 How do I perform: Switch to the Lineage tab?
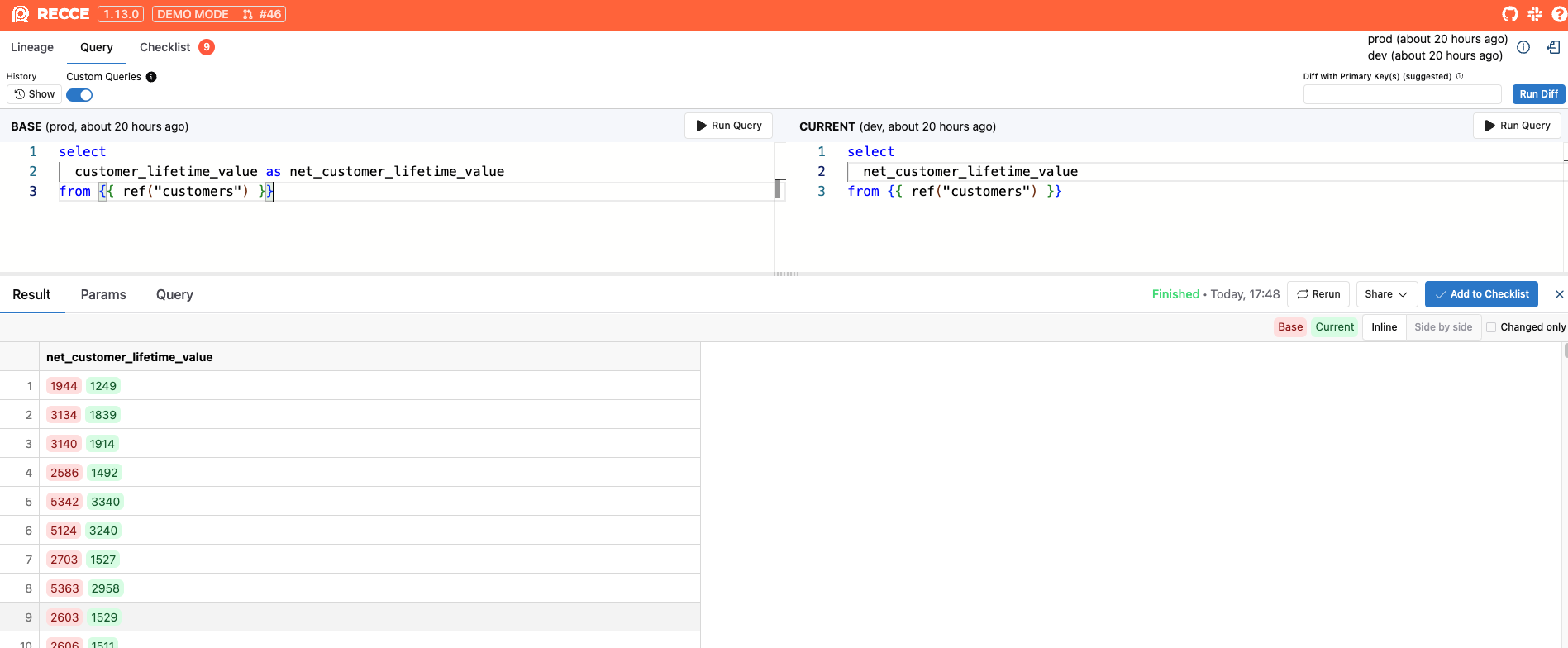(32, 47)
